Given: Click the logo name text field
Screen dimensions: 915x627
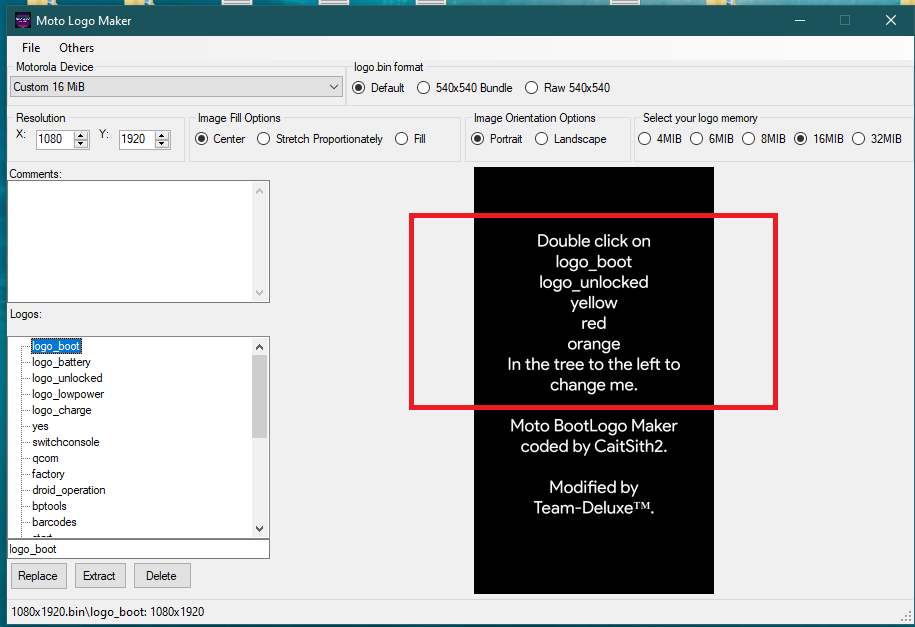Looking at the screenshot, I should click(x=138, y=549).
